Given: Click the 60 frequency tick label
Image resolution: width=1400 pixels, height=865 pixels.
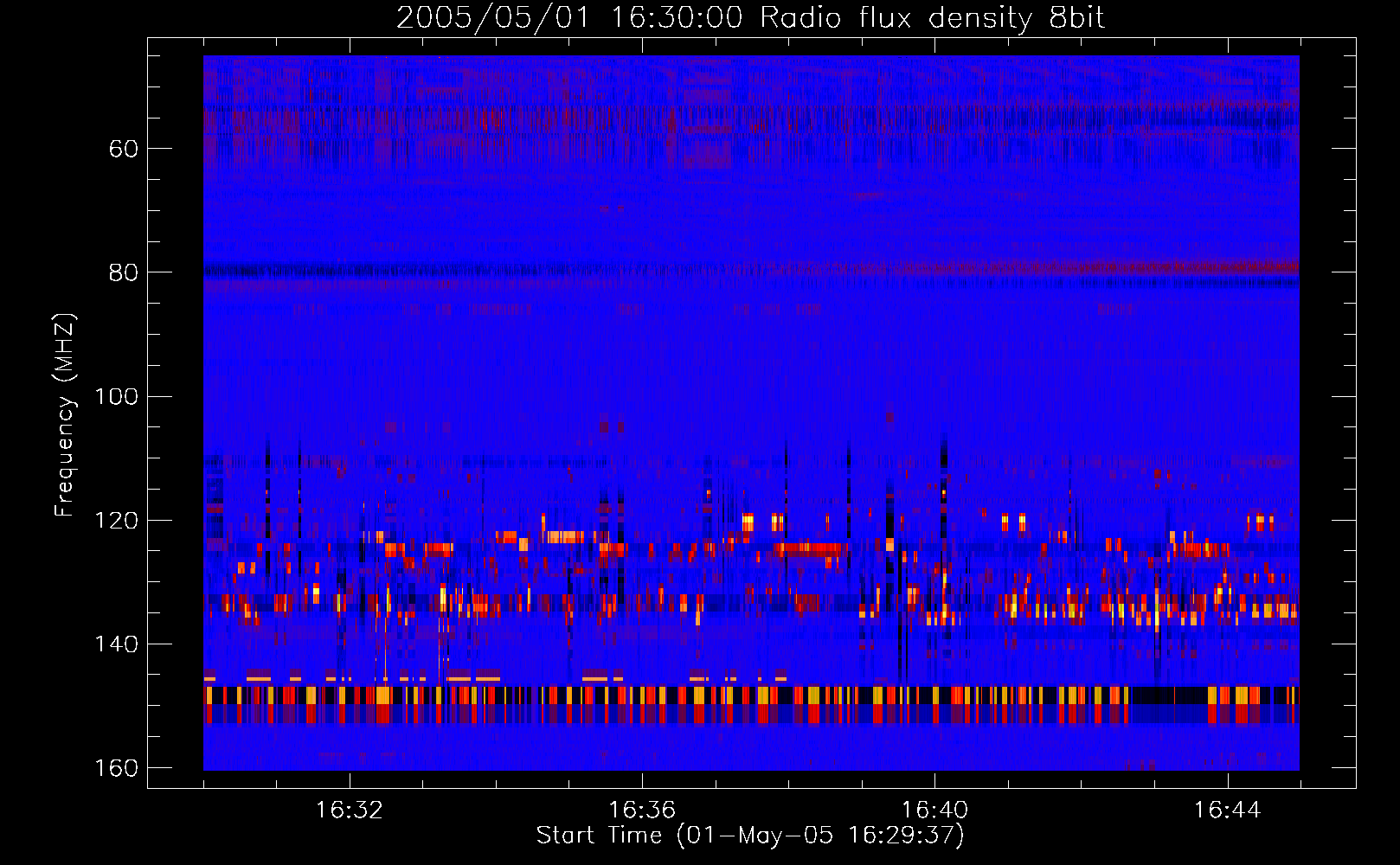Looking at the screenshot, I should 123,149.
